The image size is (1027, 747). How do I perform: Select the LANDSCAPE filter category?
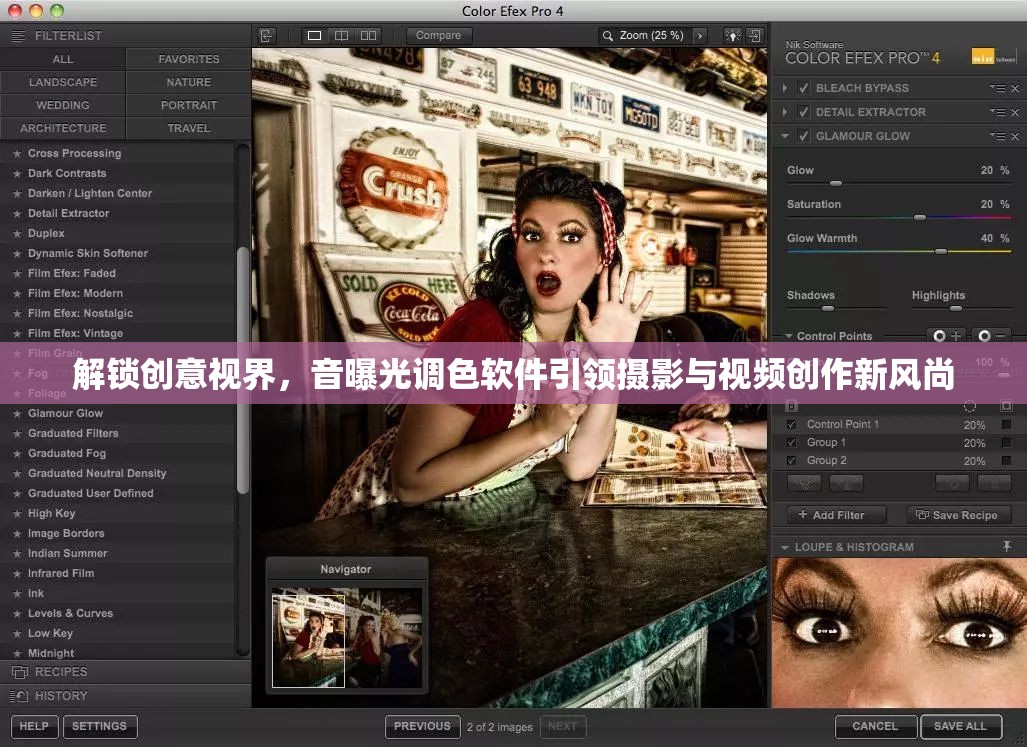click(63, 82)
